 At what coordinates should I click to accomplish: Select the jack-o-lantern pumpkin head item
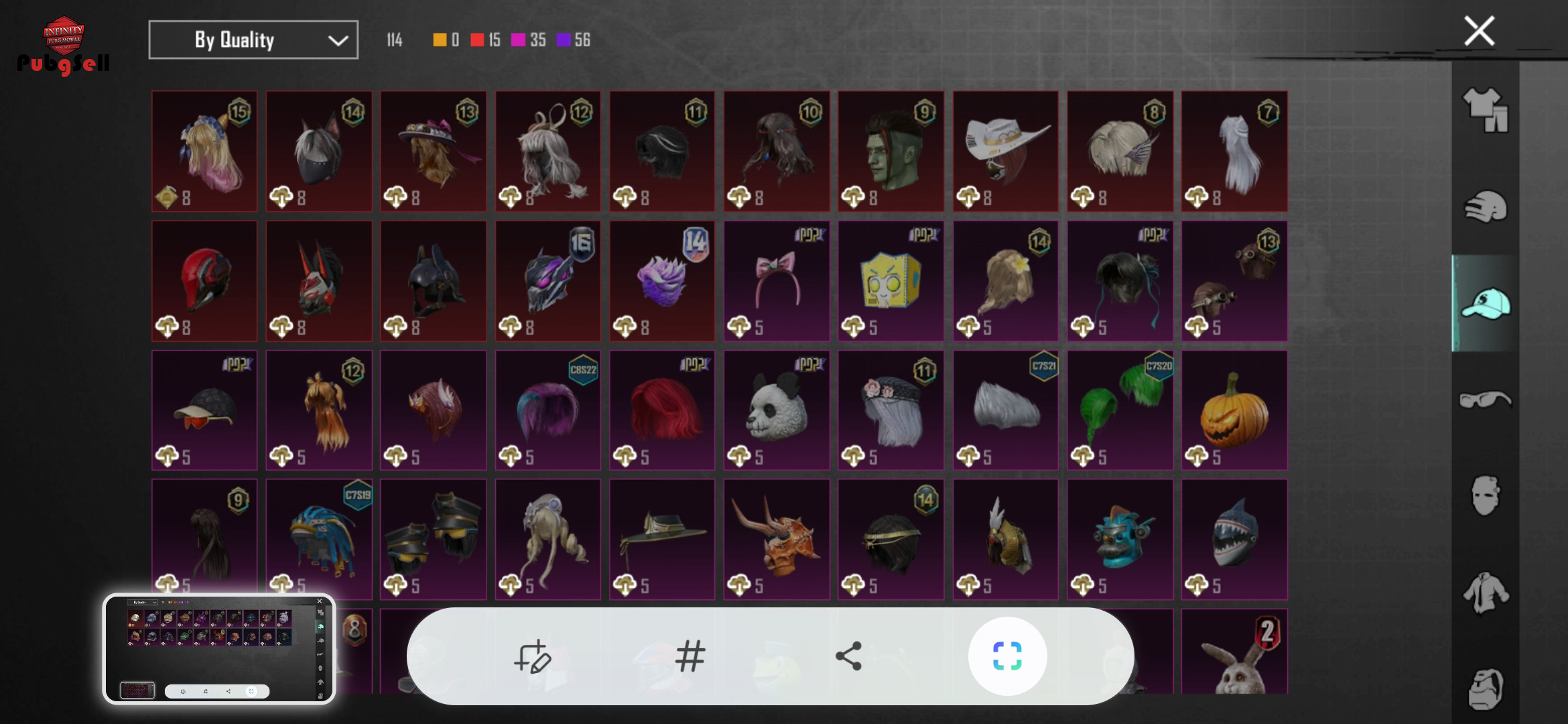coord(1234,410)
